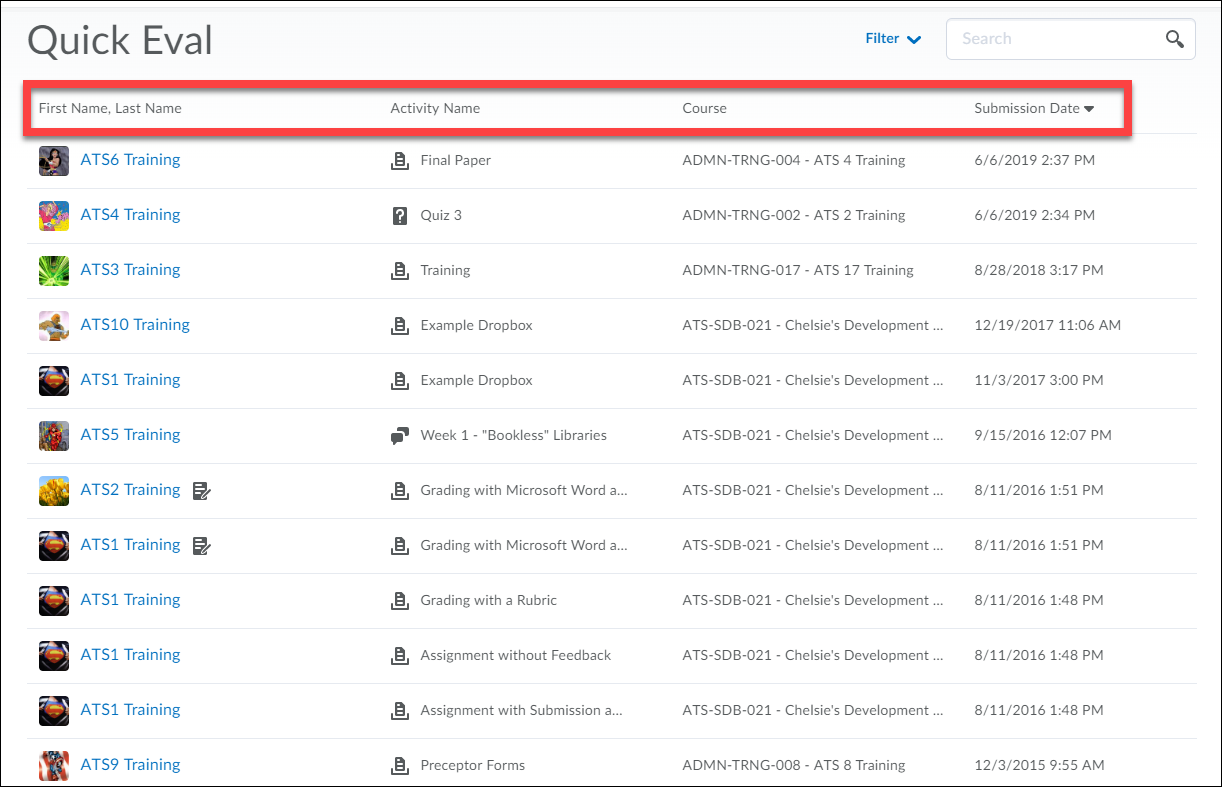Click the assignment icon beside the Training activity
The width and height of the screenshot is (1222, 787).
pyautogui.click(x=401, y=269)
